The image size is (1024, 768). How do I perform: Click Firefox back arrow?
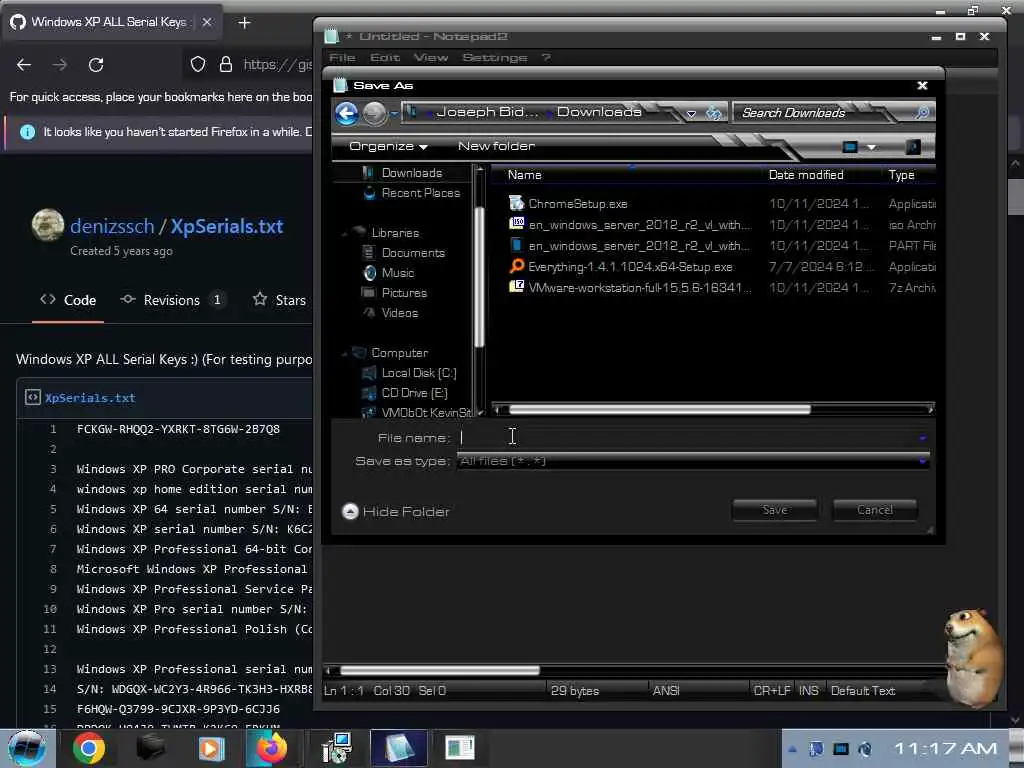coord(24,65)
